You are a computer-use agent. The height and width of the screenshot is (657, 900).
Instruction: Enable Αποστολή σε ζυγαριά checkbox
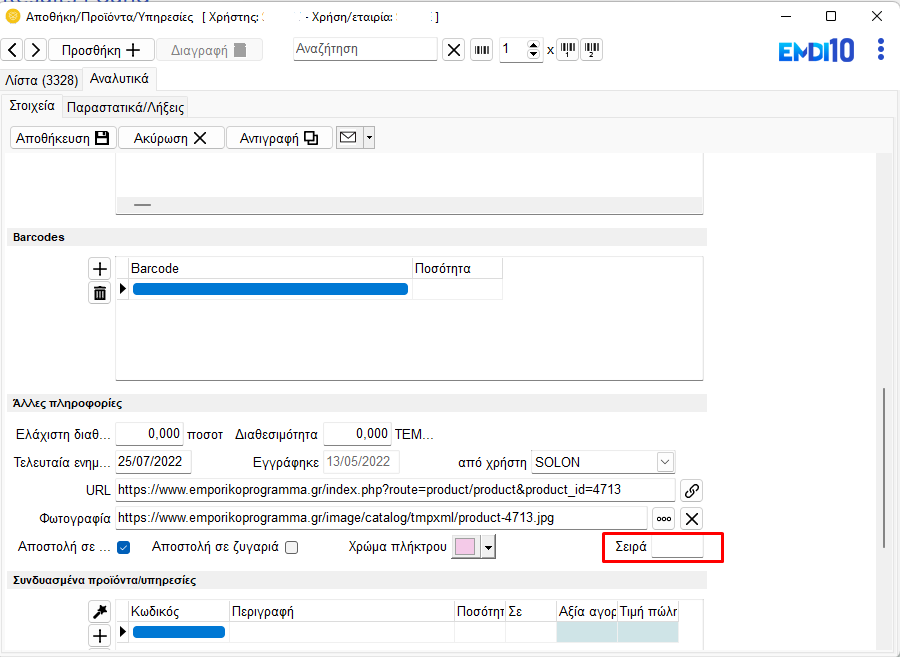tap(292, 547)
